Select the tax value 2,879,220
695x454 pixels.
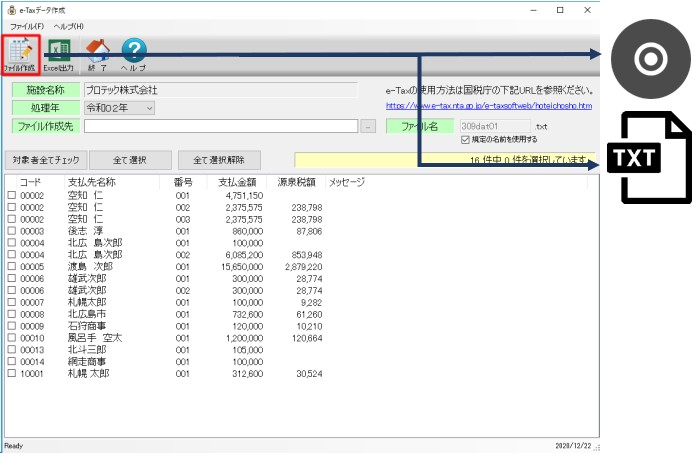click(304, 267)
